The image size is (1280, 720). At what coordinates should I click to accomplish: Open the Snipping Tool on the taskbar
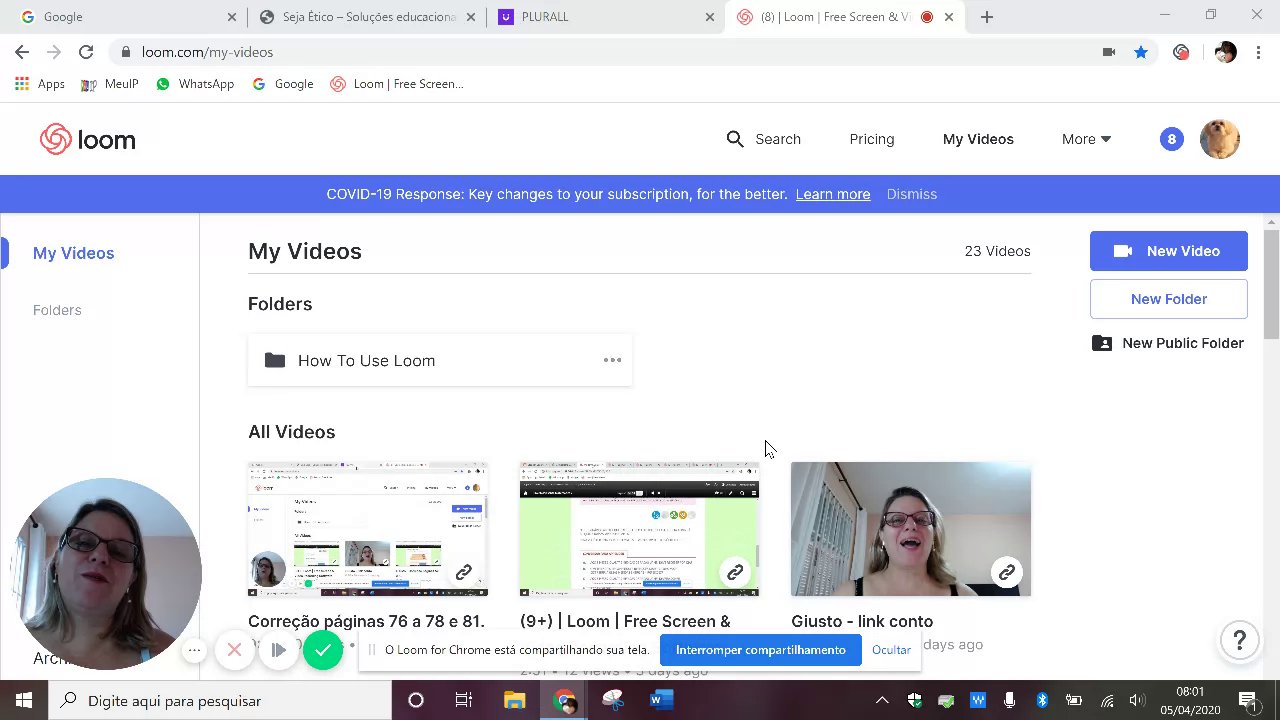pos(612,701)
